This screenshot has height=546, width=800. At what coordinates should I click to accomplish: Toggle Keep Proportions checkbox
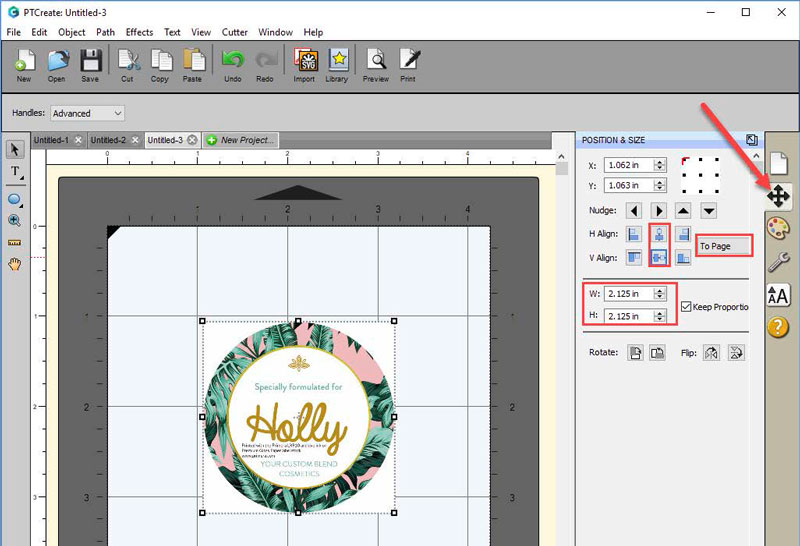tap(686, 307)
